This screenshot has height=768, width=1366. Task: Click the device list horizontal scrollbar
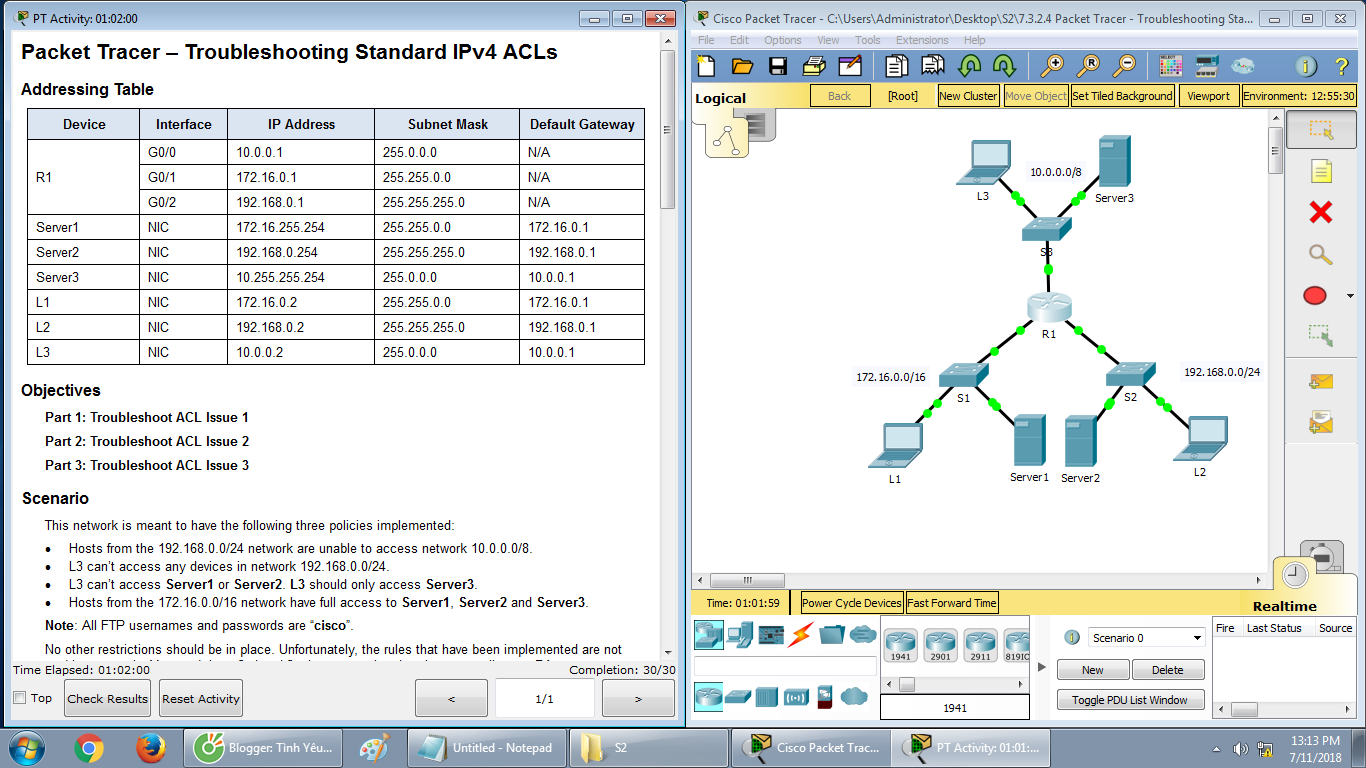[x=907, y=685]
